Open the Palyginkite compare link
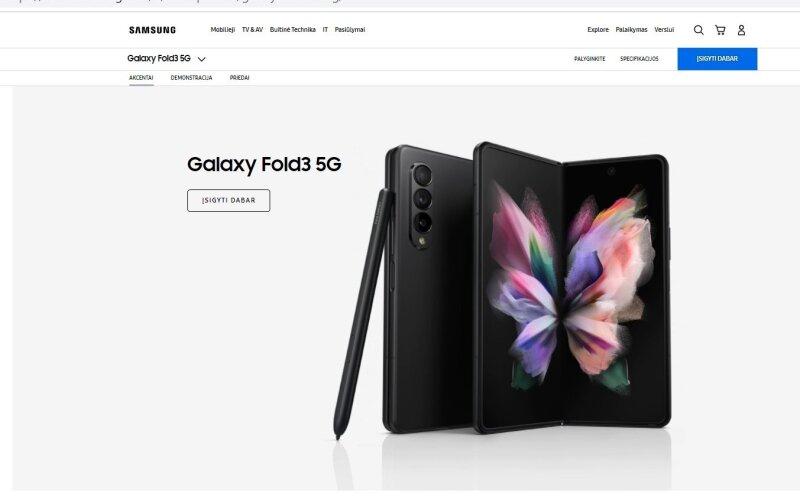This screenshot has height=500, width=800. click(589, 59)
